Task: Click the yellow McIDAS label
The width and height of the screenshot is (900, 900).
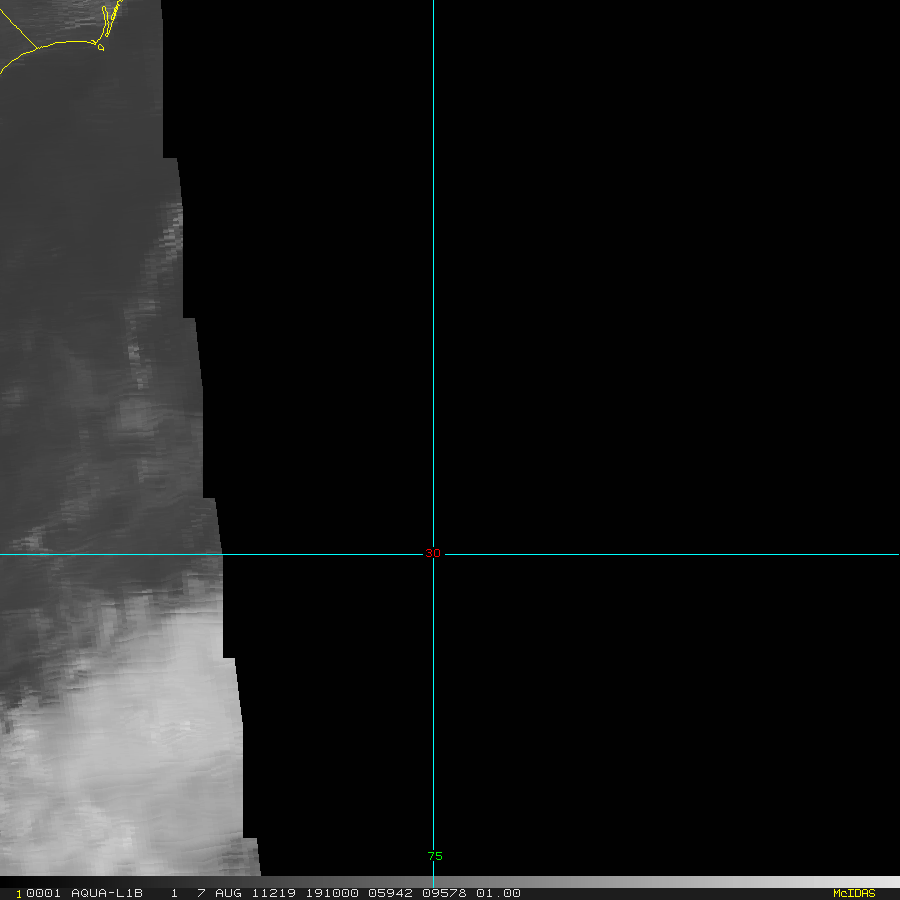Action: [853, 893]
